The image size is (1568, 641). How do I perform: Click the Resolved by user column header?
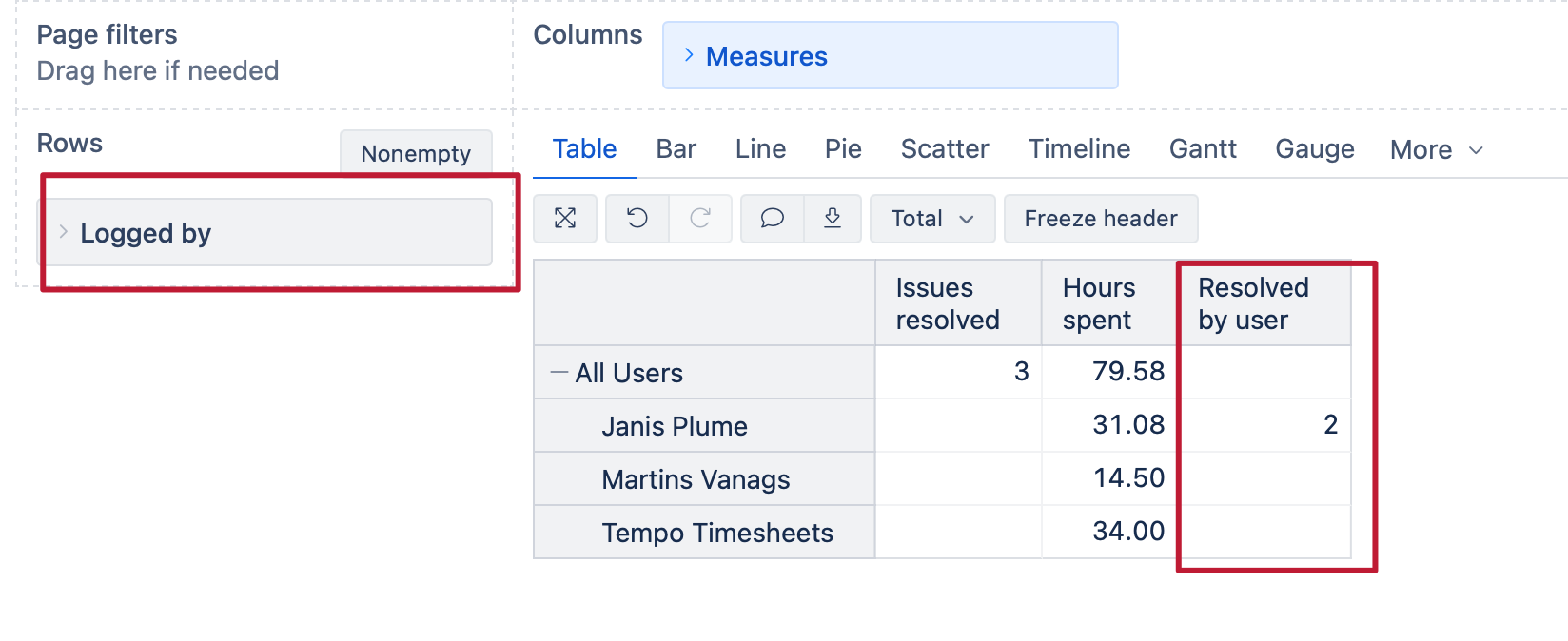pyautogui.click(x=1252, y=303)
